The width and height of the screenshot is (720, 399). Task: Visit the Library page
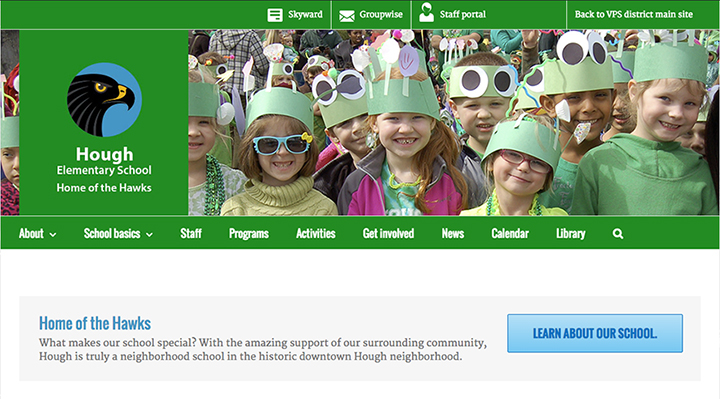click(571, 234)
